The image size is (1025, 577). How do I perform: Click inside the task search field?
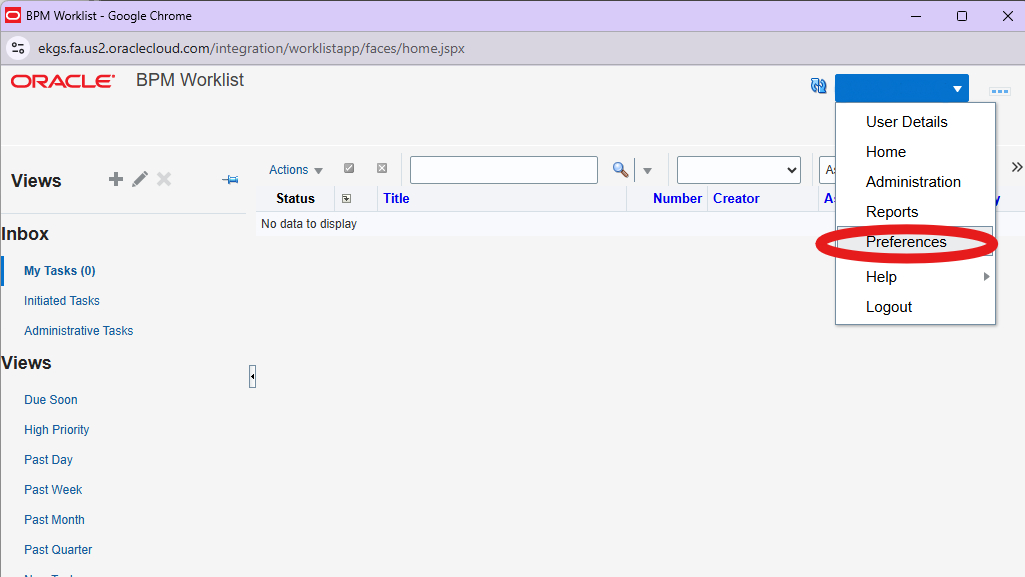(503, 169)
